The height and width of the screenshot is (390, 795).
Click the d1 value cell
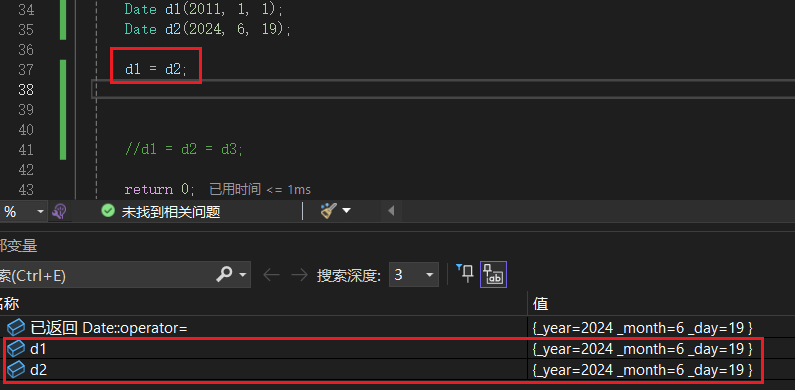click(x=642, y=349)
